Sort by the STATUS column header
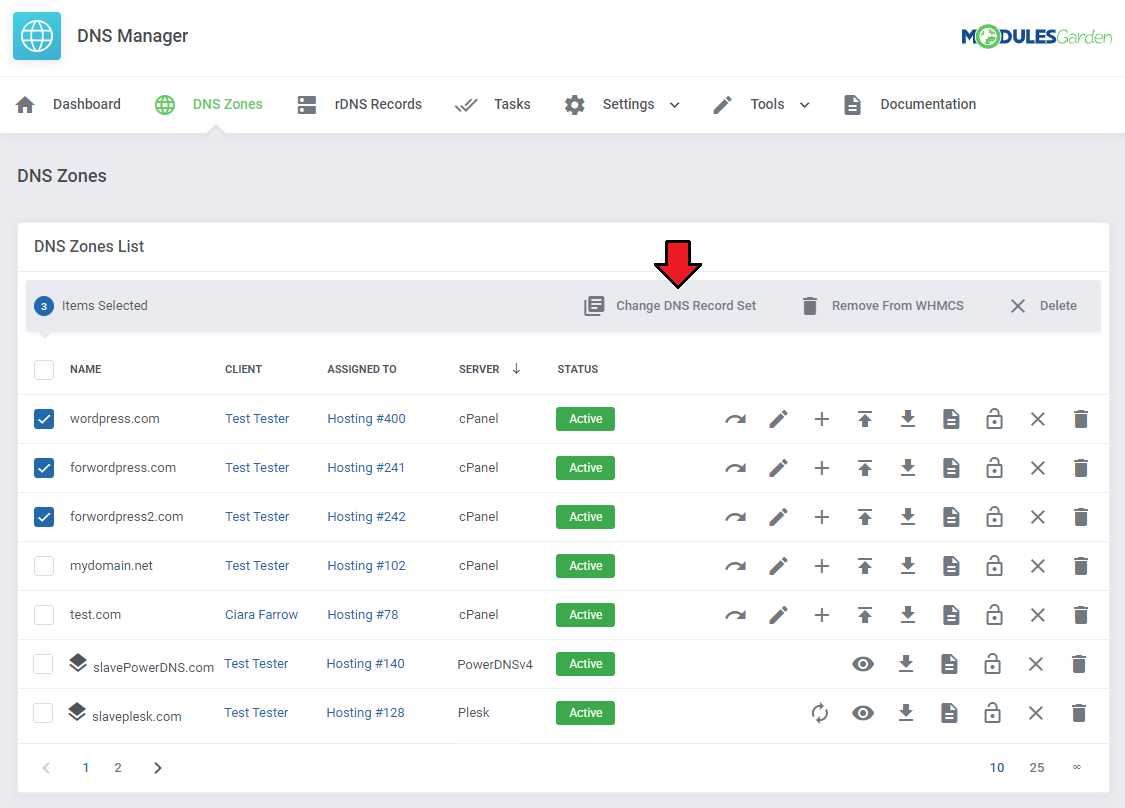 click(x=578, y=370)
